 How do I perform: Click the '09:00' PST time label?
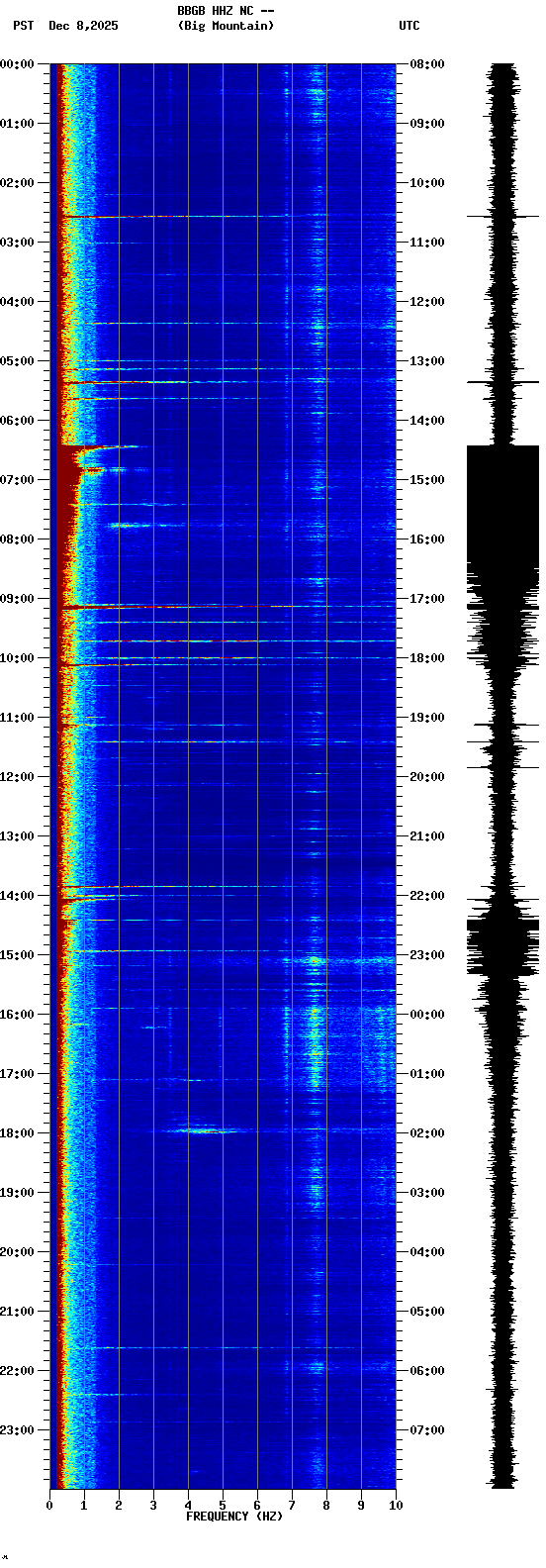[x=17, y=599]
